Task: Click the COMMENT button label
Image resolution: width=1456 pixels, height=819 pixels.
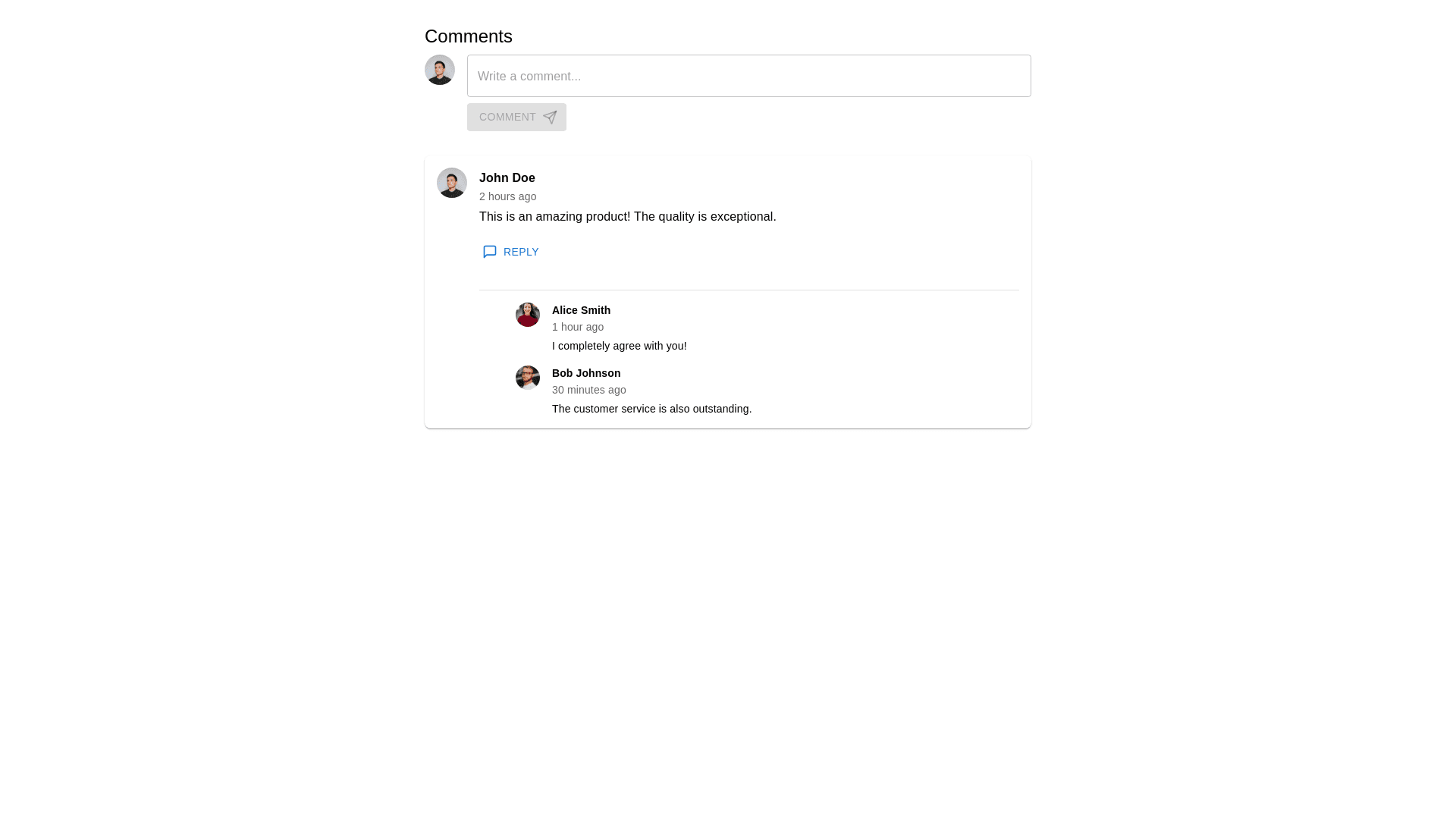Action: [507, 117]
